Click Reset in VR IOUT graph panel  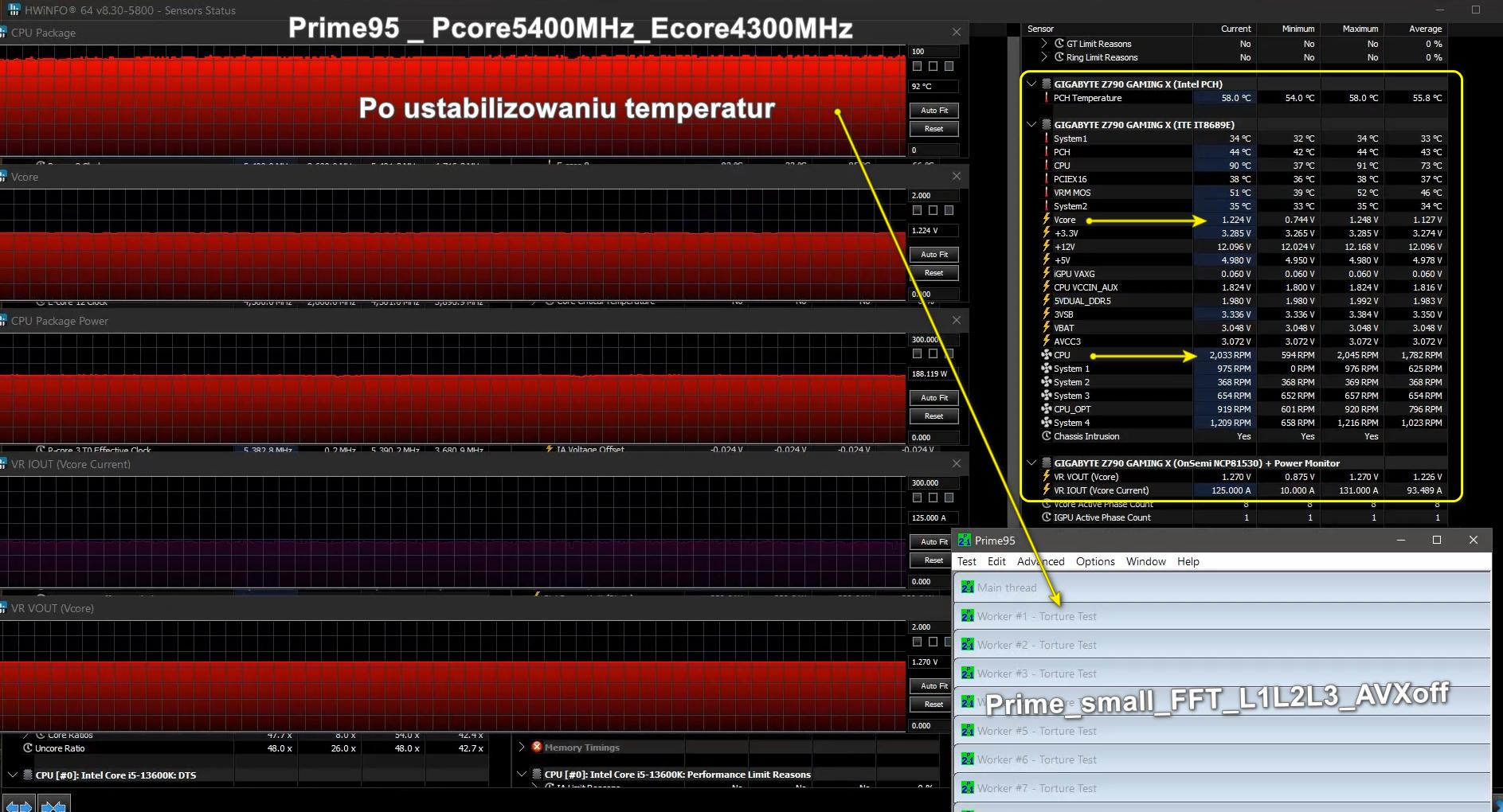[x=934, y=560]
